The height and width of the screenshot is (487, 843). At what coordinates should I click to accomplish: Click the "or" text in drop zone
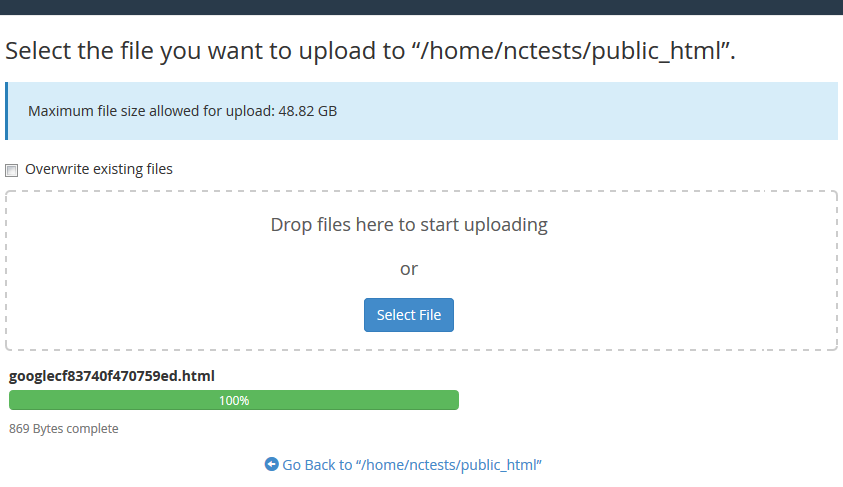point(409,269)
